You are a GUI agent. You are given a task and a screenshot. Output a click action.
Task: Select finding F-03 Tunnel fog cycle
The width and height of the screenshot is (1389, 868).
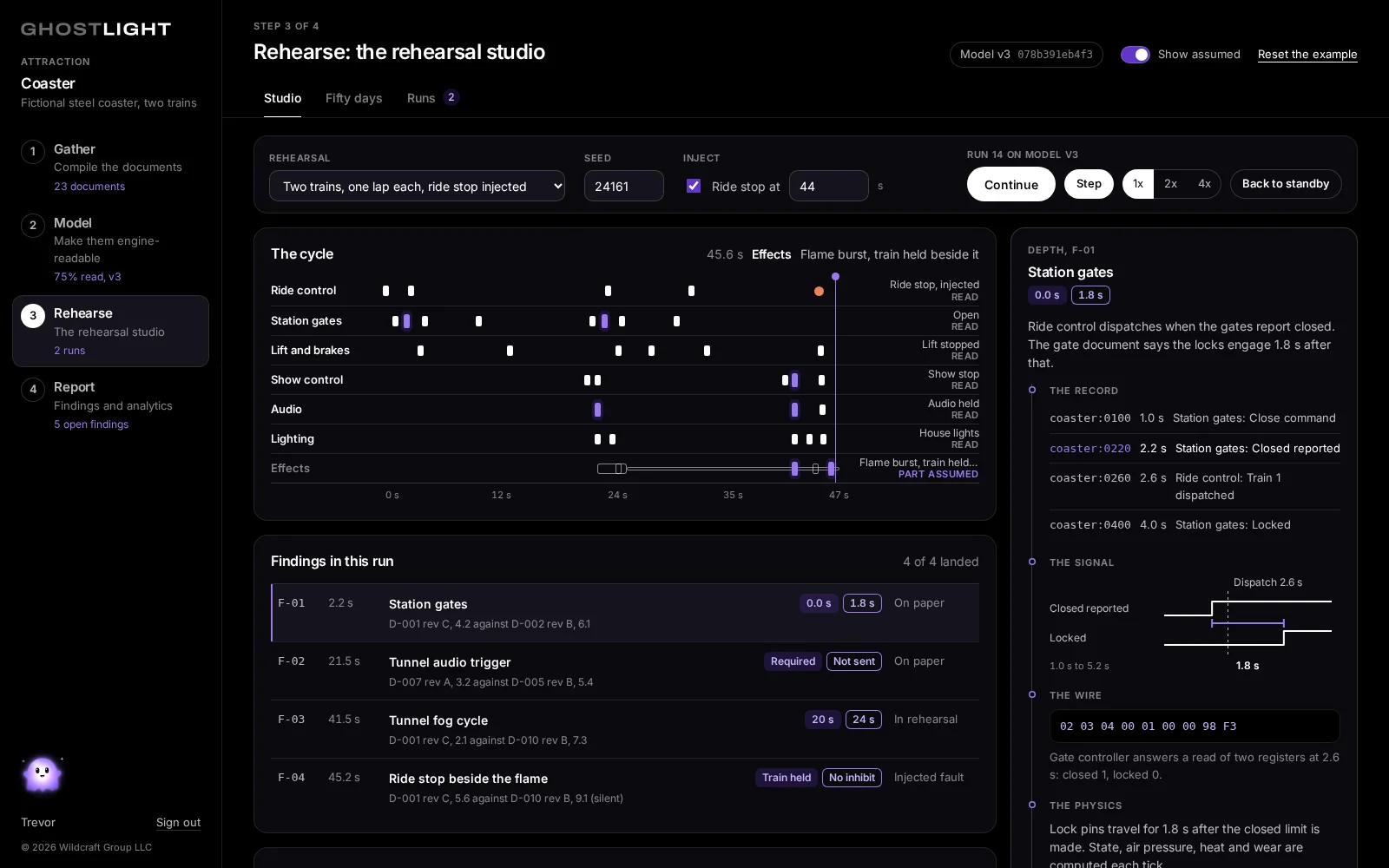(x=625, y=729)
